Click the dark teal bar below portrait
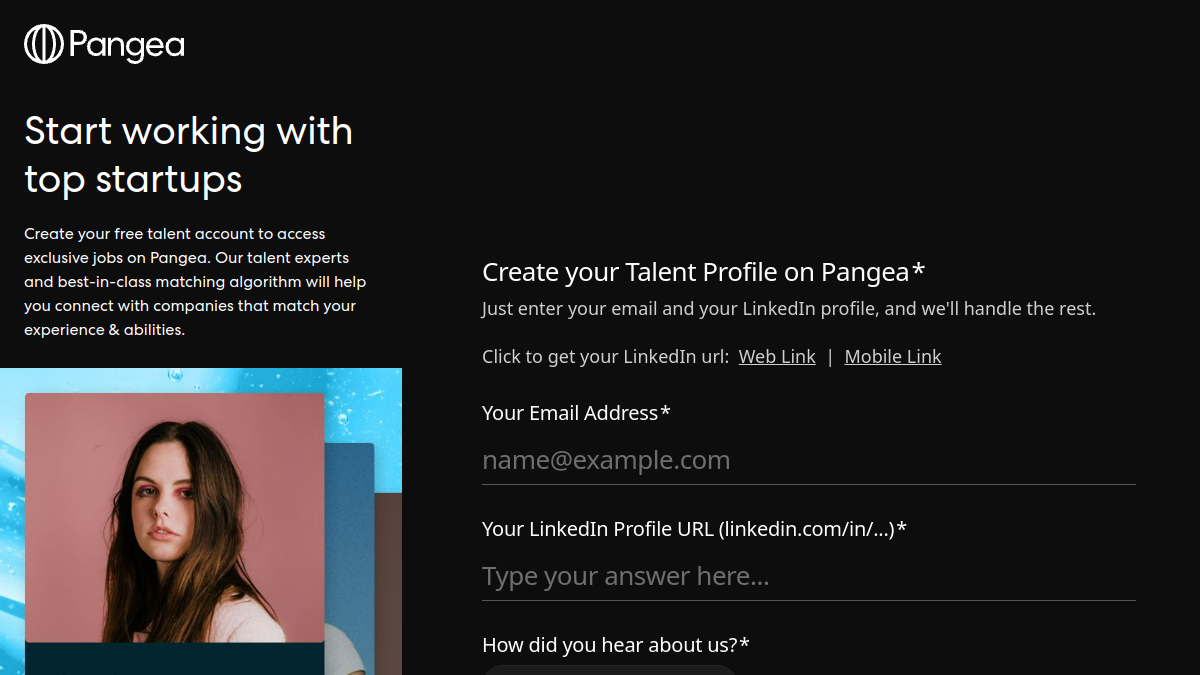The image size is (1200, 675). 175,659
